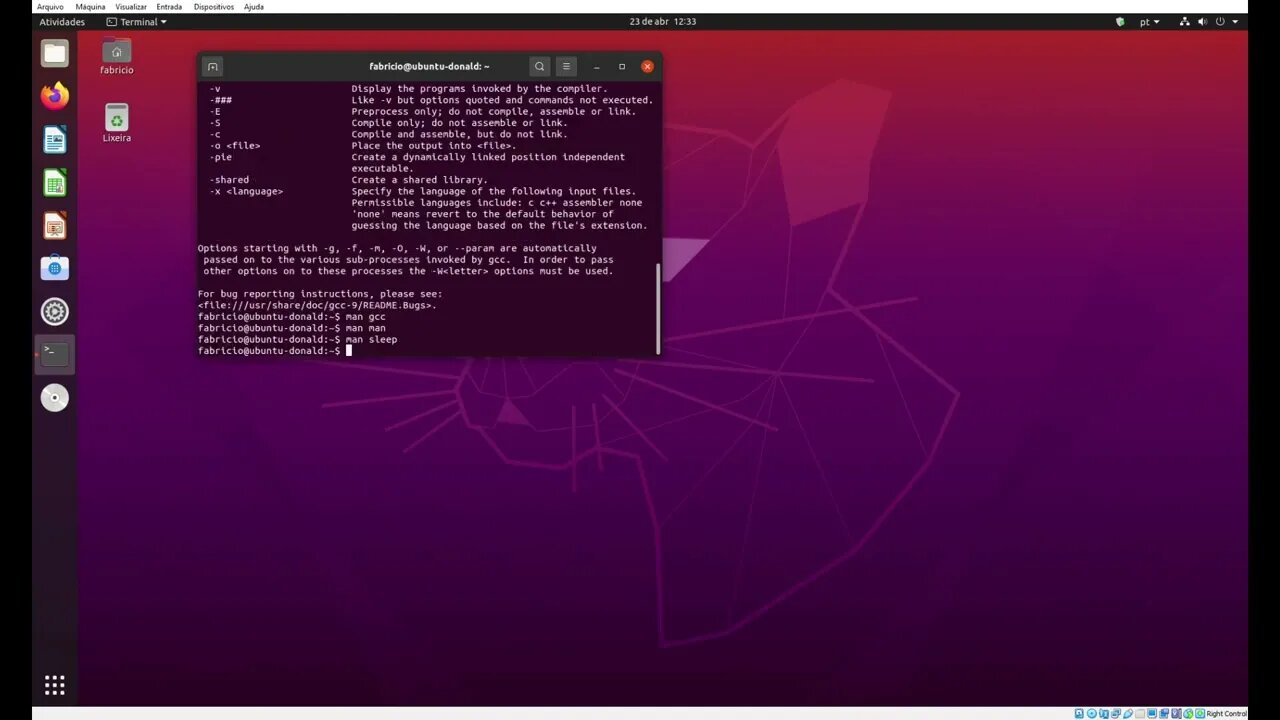
Task: Click the terminal prompt cursor
Action: [349, 351]
